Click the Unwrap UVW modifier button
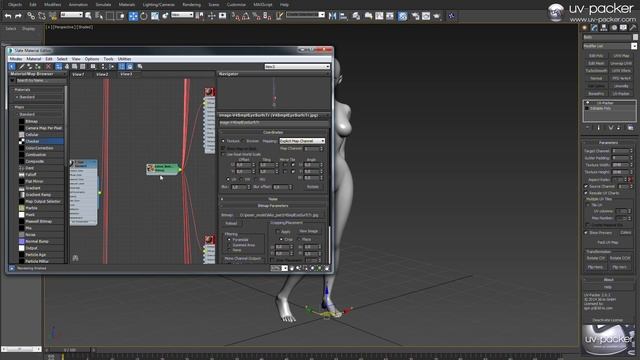 (x=621, y=63)
